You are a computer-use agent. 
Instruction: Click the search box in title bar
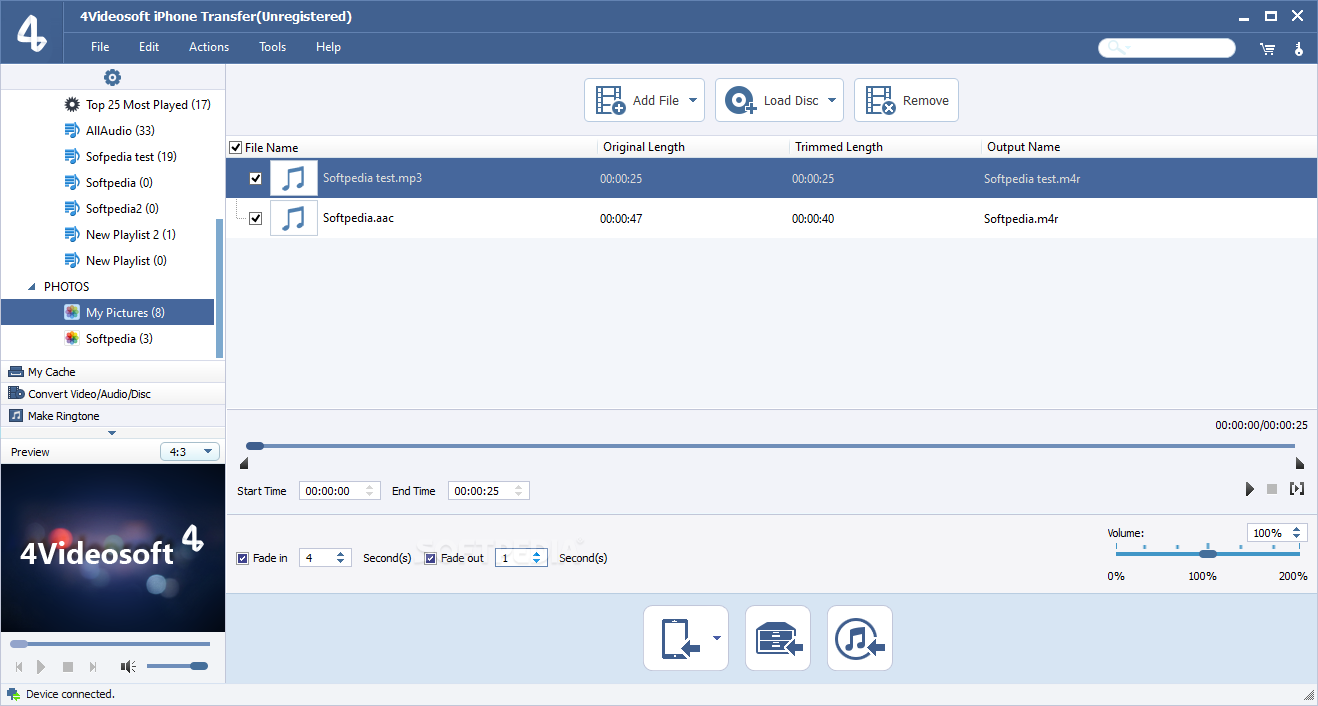click(x=1167, y=48)
